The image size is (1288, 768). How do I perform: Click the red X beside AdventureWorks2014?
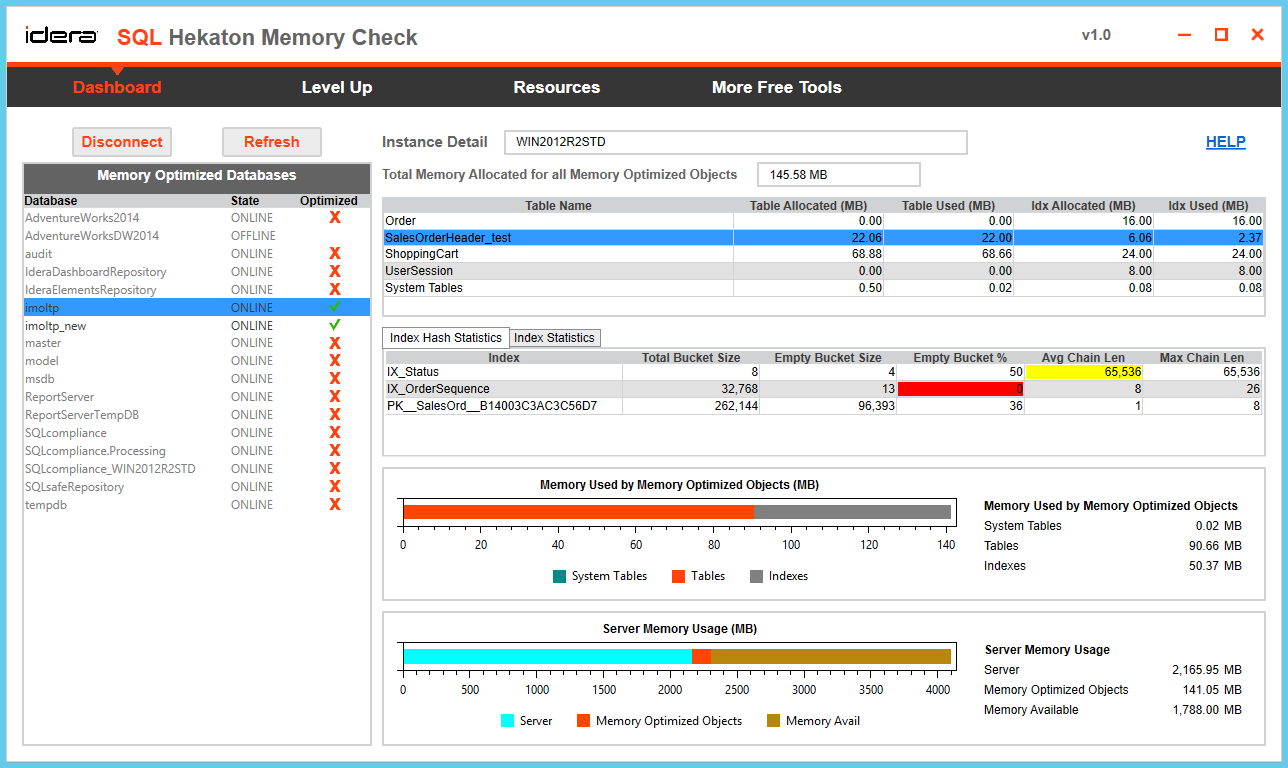coord(334,217)
